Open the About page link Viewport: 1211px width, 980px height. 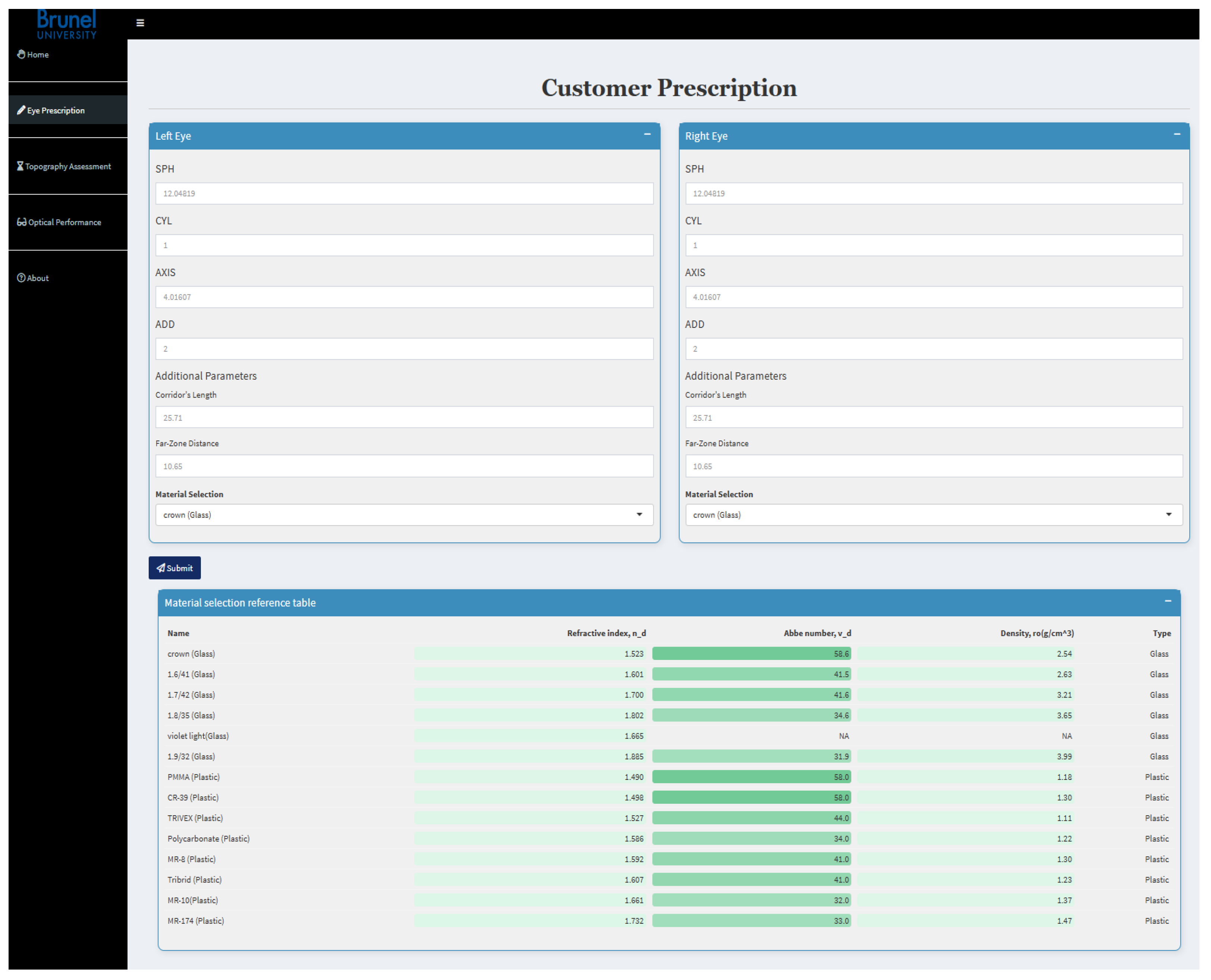click(38, 278)
